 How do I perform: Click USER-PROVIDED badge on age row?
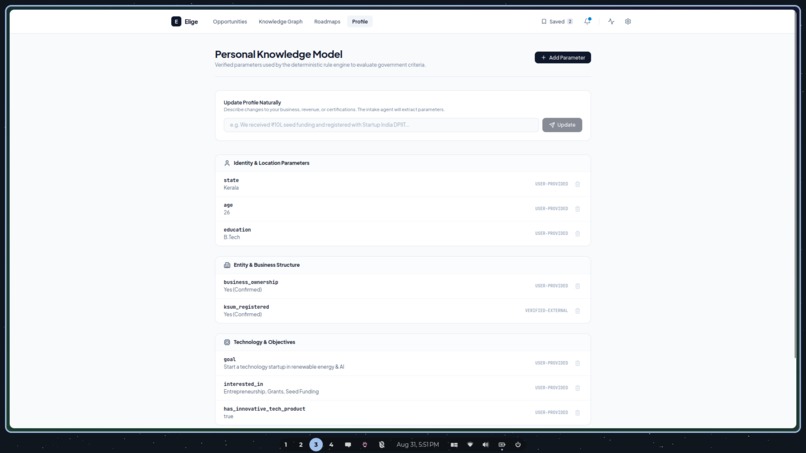pyautogui.click(x=551, y=209)
